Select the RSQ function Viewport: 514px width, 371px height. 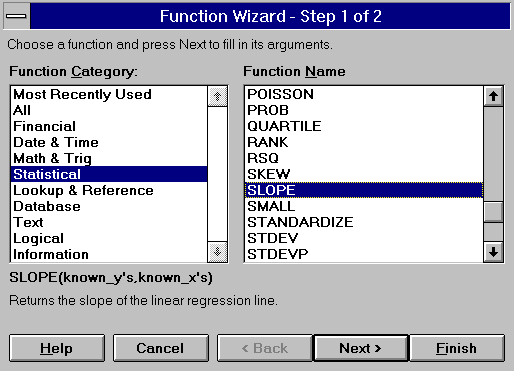click(364, 158)
